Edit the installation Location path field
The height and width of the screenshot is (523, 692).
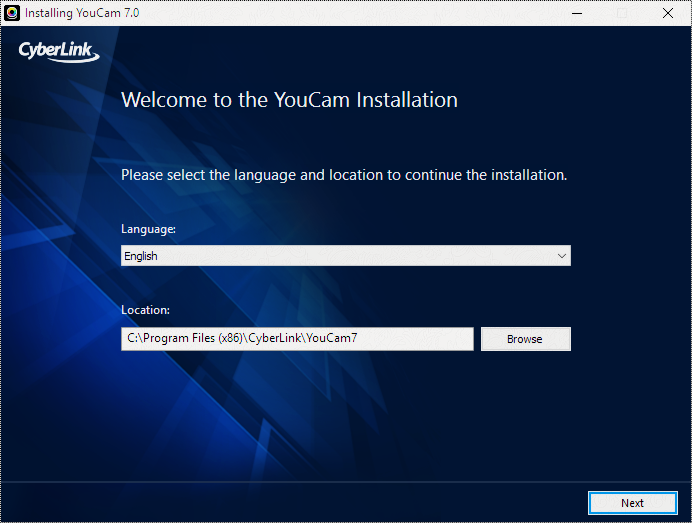click(x=297, y=339)
